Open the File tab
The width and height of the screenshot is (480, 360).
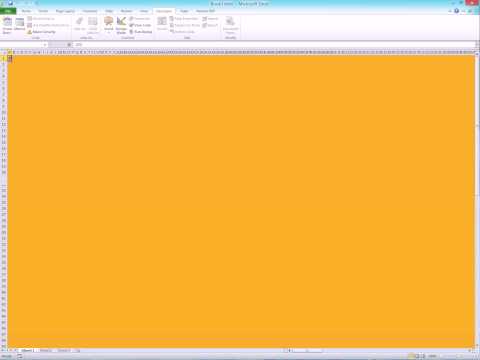pyautogui.click(x=8, y=11)
